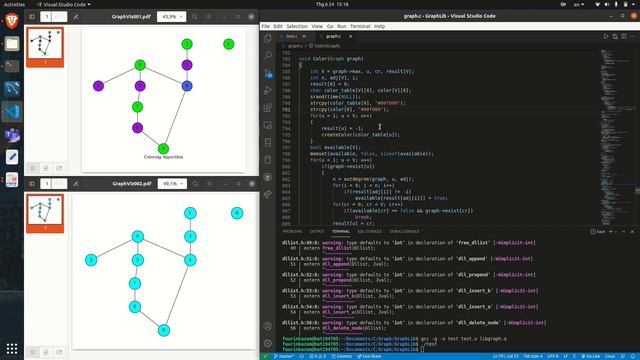Open the Explorer view in VS Code activity bar
Screen dimensions: 640x360
(268, 38)
